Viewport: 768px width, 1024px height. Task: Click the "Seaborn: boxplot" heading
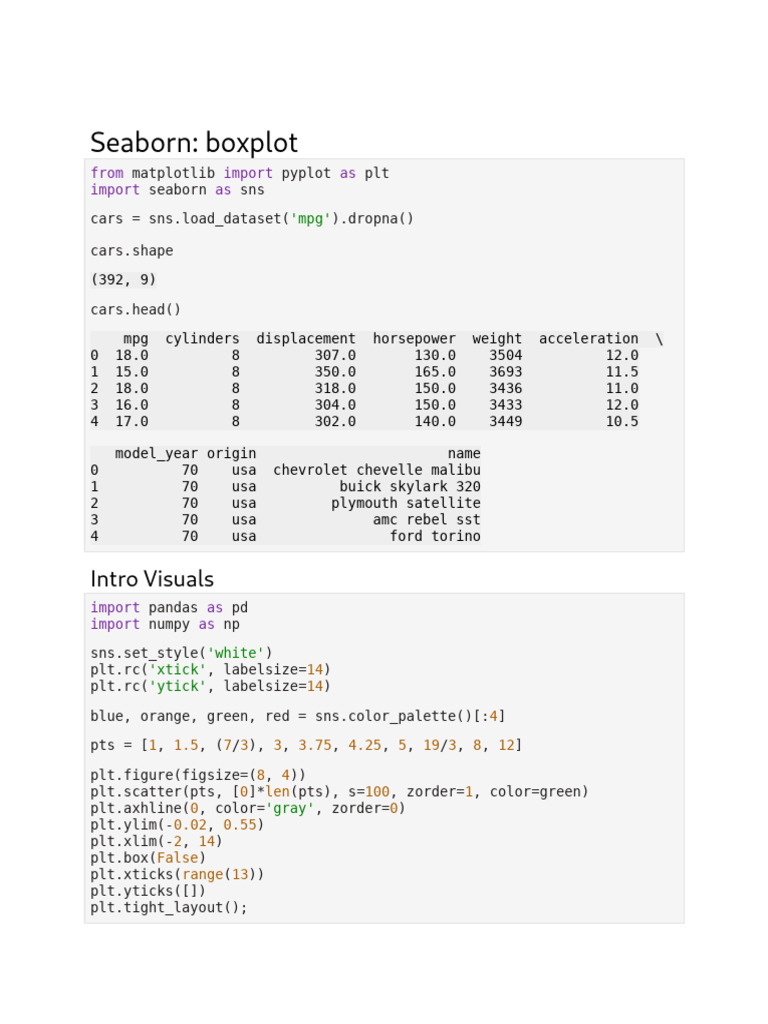pos(194,142)
